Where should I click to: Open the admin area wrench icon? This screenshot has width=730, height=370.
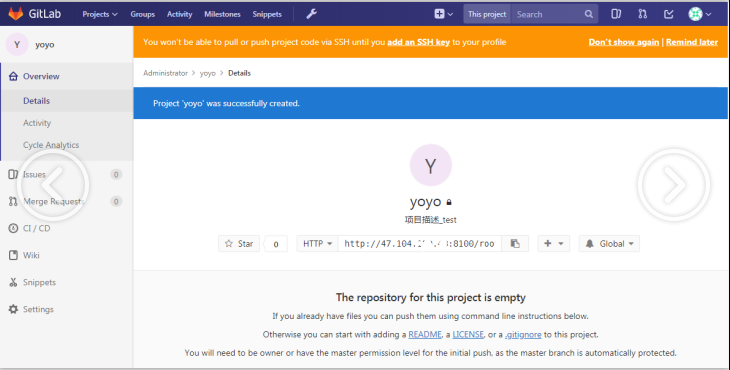311,14
